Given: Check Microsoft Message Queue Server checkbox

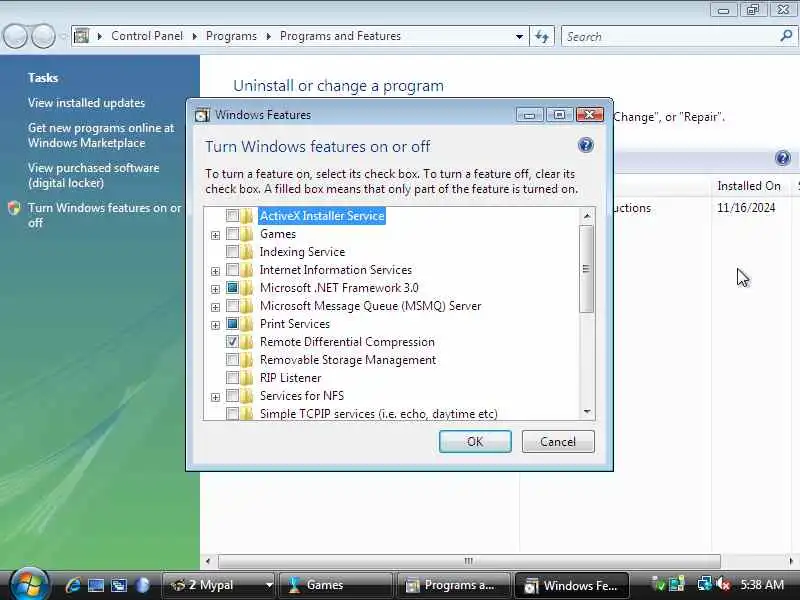Looking at the screenshot, I should [232, 306].
